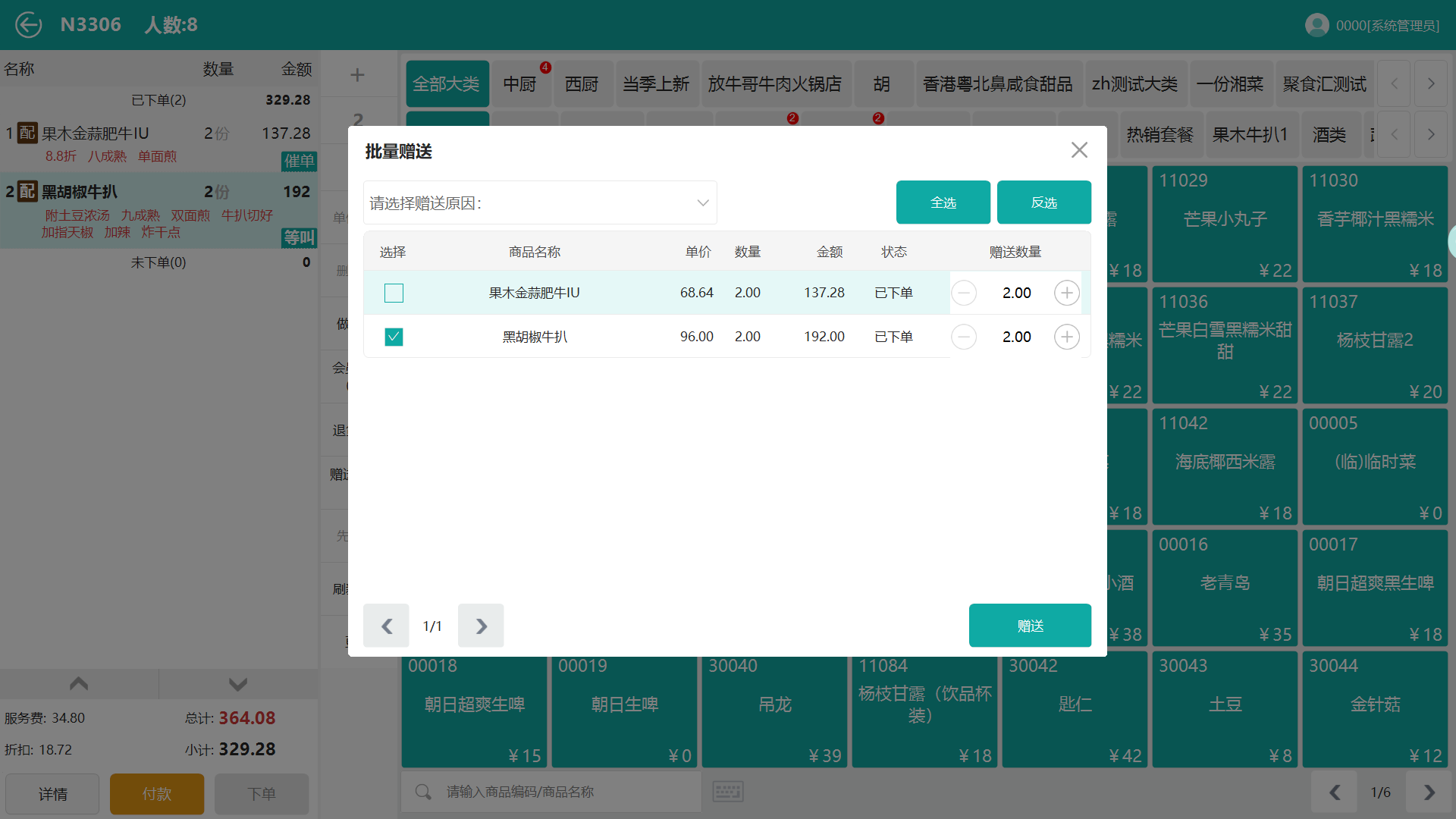This screenshot has width=1456, height=819.
Task: Select the 放牛哥牛肉火锅店 category tab
Action: (x=775, y=83)
